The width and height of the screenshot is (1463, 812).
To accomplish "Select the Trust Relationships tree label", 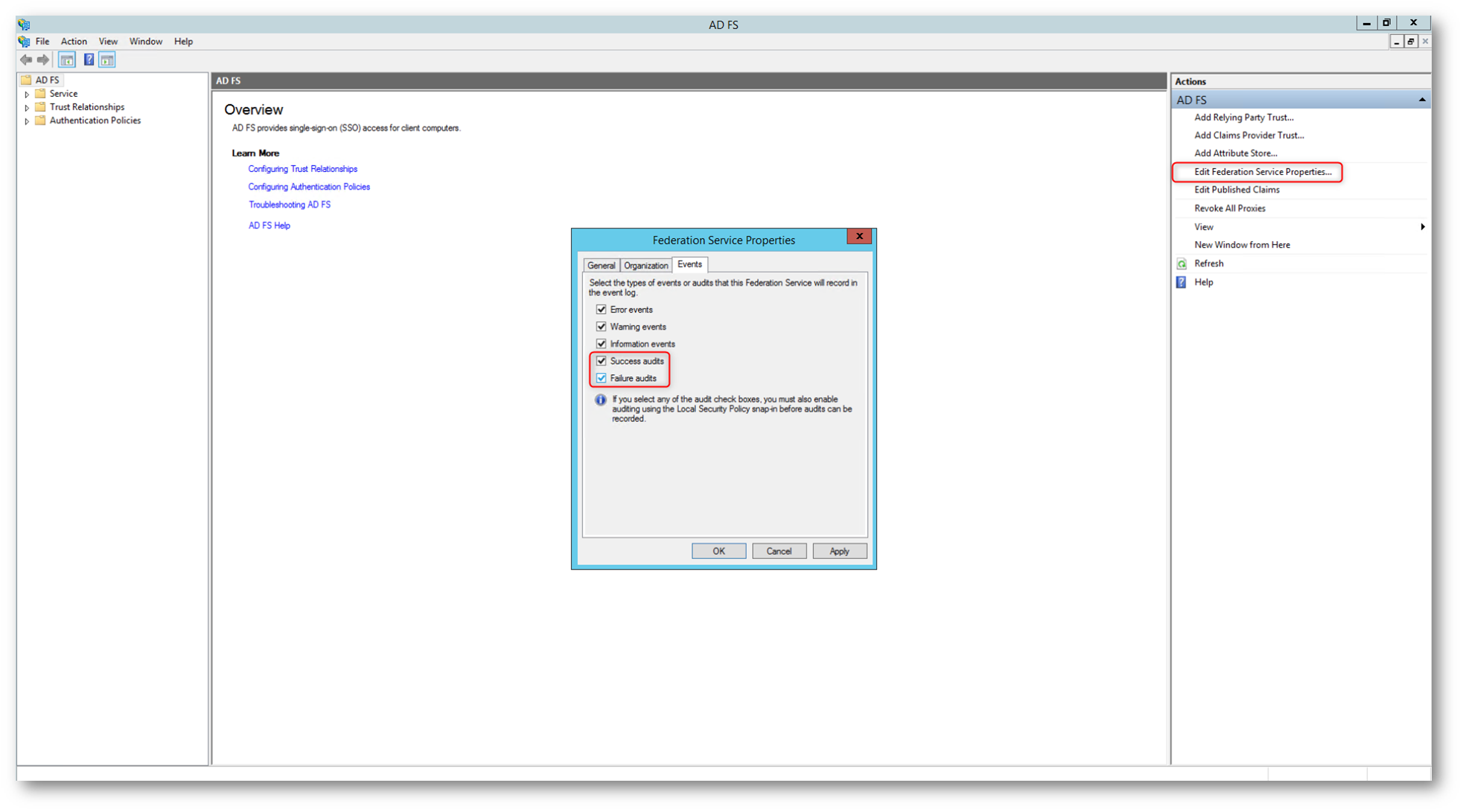I will tap(87, 106).
